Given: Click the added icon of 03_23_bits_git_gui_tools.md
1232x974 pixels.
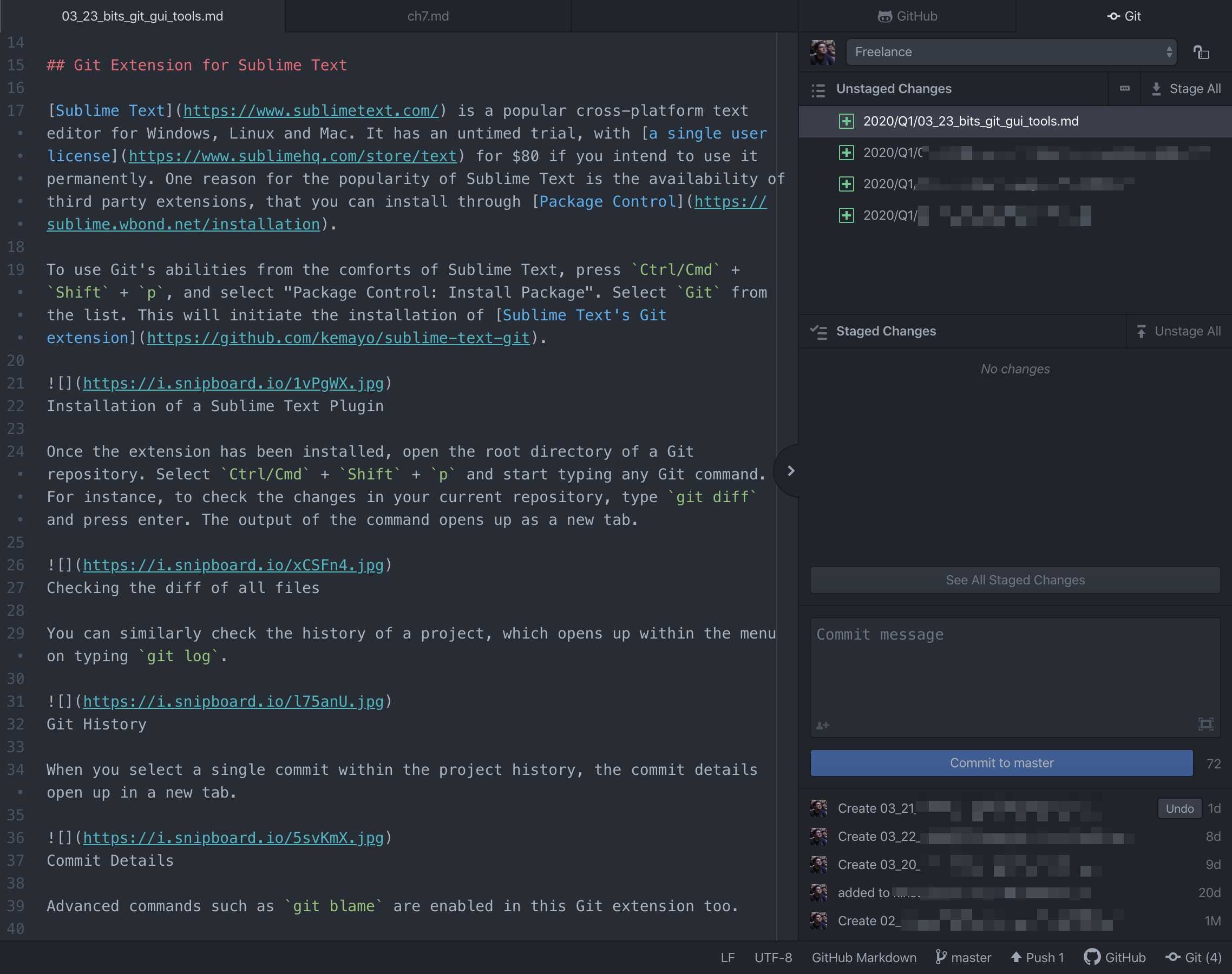Looking at the screenshot, I should (847, 121).
